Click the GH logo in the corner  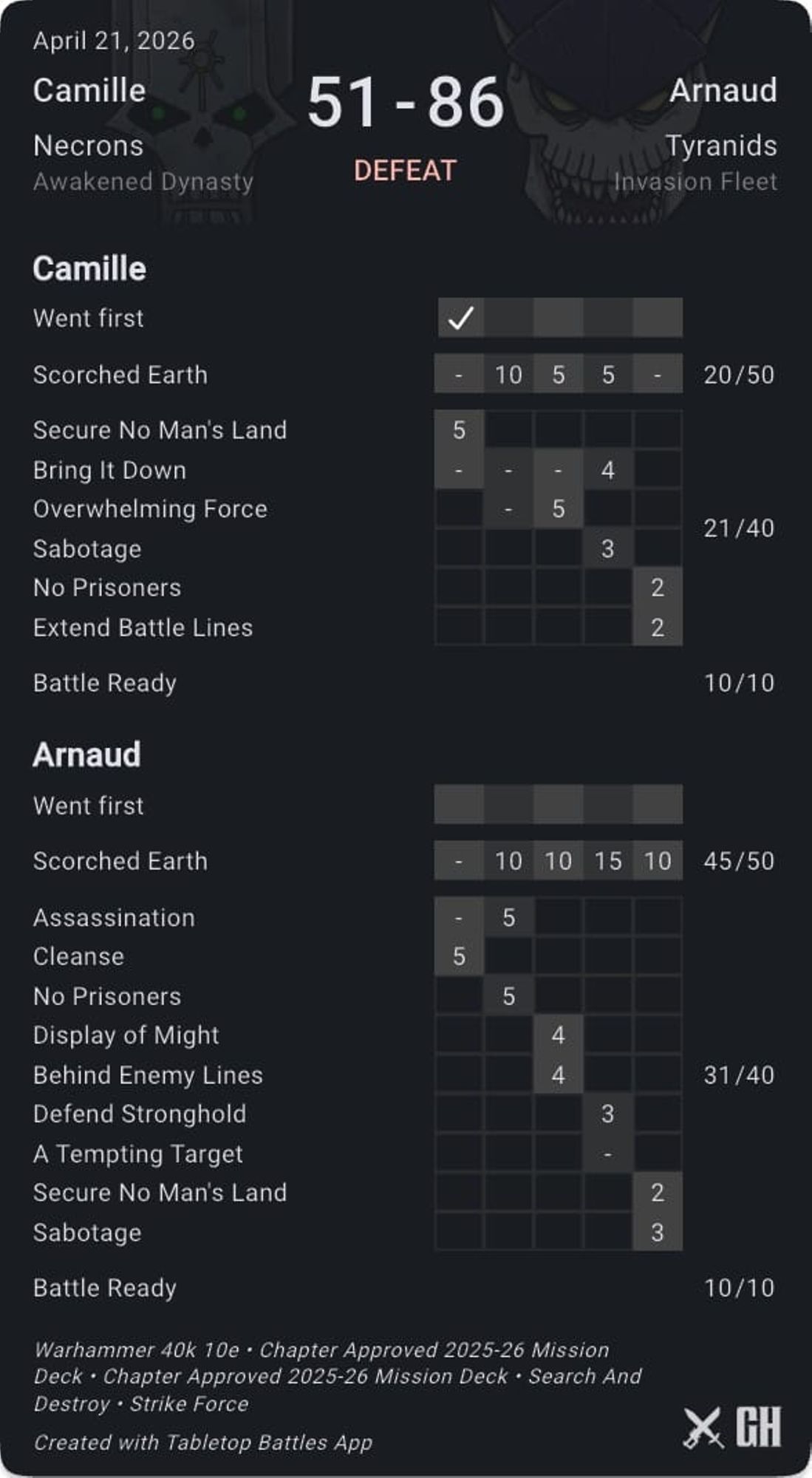pos(758,1427)
